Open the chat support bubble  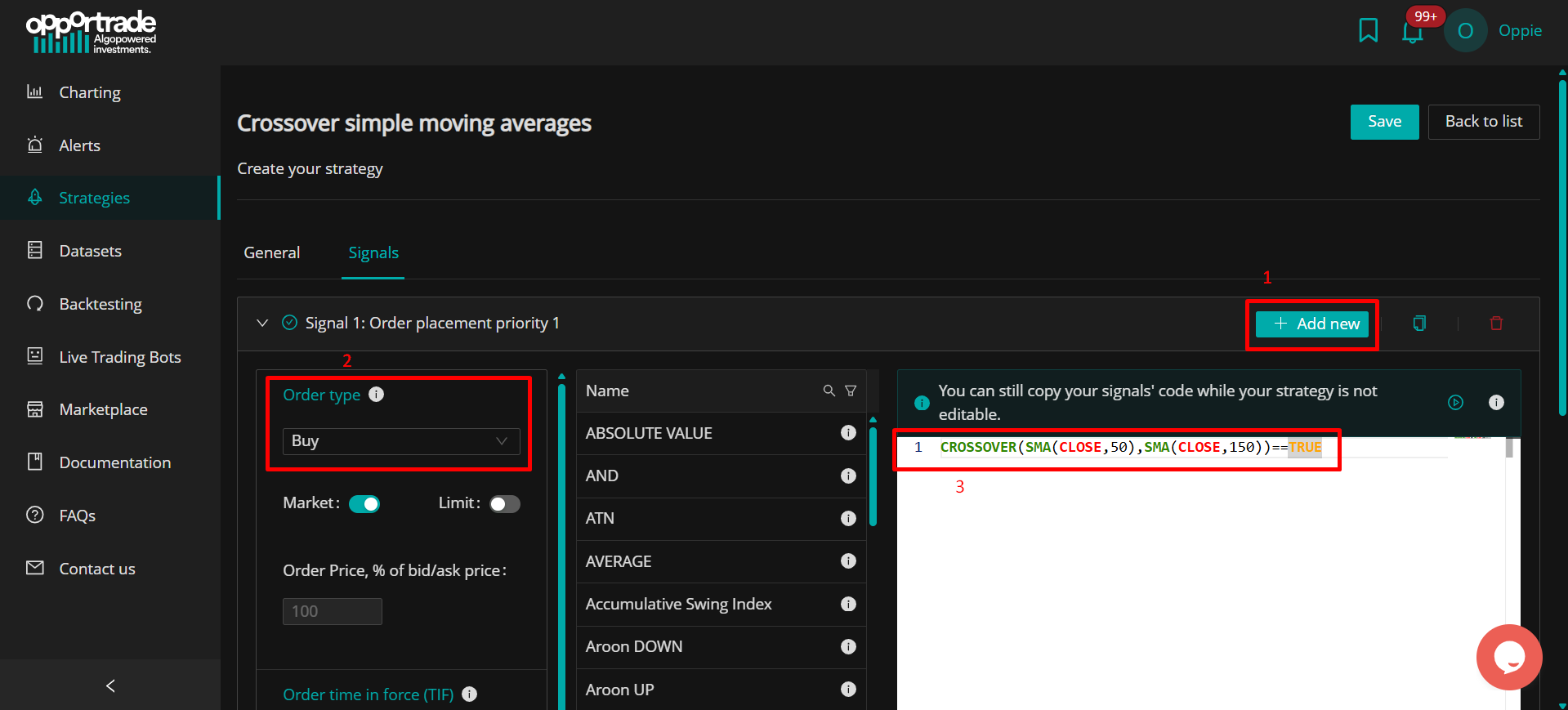[1509, 657]
